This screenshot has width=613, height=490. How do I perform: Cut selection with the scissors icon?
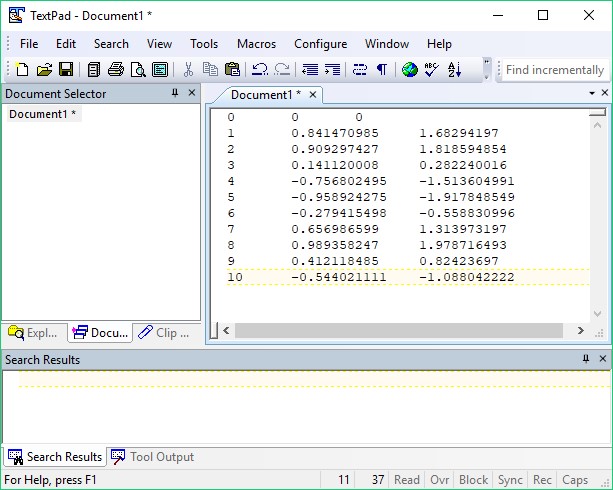click(x=188, y=70)
